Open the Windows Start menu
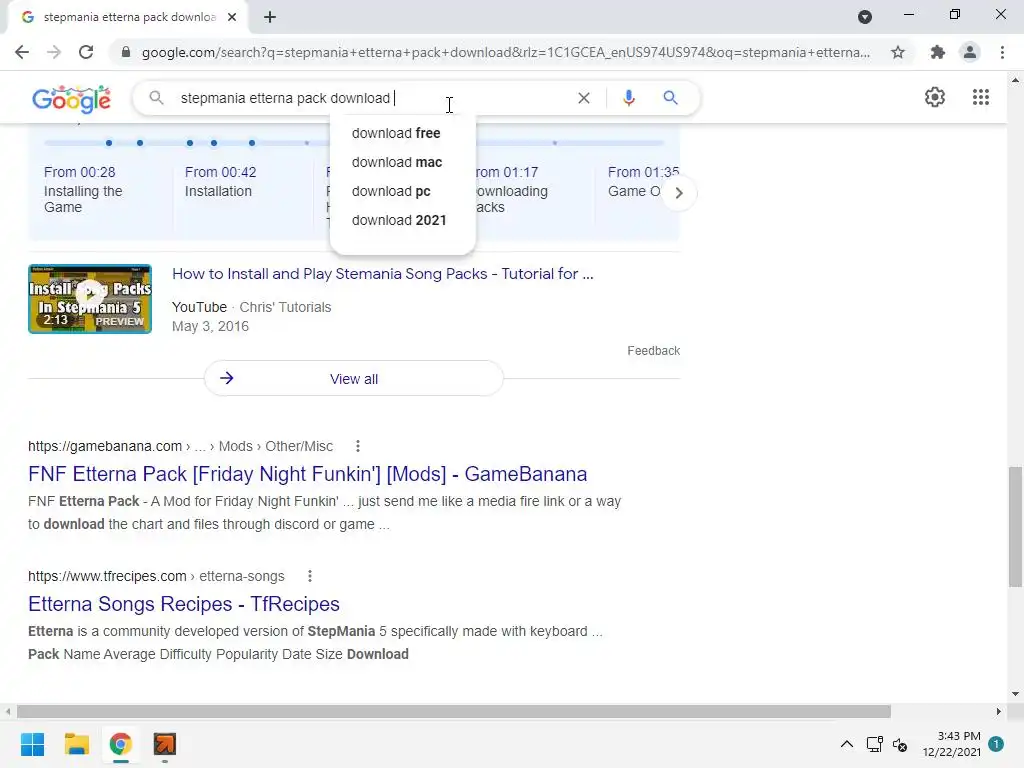The height and width of the screenshot is (768, 1024). coord(32,744)
